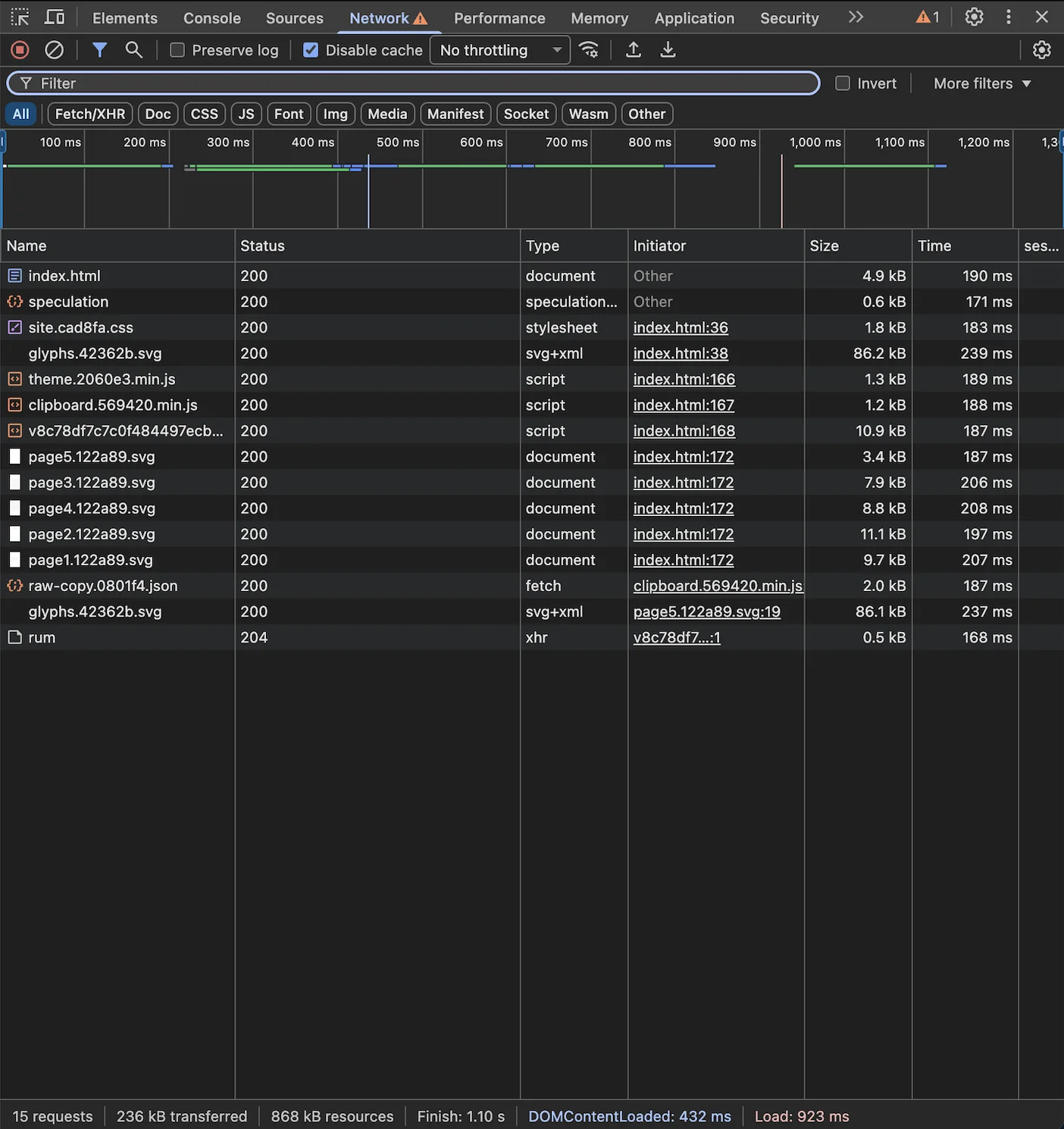The width and height of the screenshot is (1064, 1129).
Task: Toggle the filter funnel icon
Action: click(x=99, y=50)
